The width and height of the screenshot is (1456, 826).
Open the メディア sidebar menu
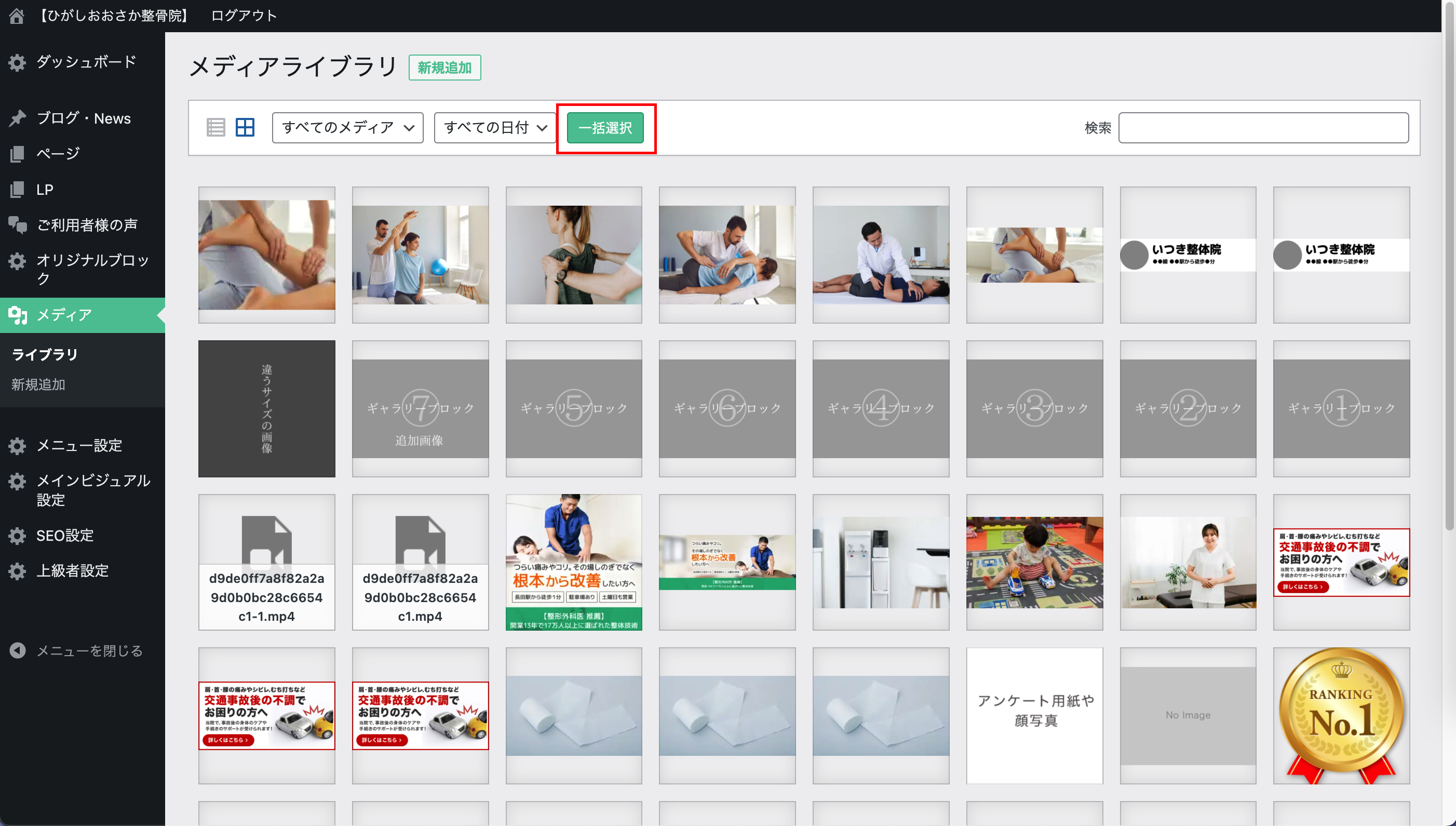coord(63,315)
